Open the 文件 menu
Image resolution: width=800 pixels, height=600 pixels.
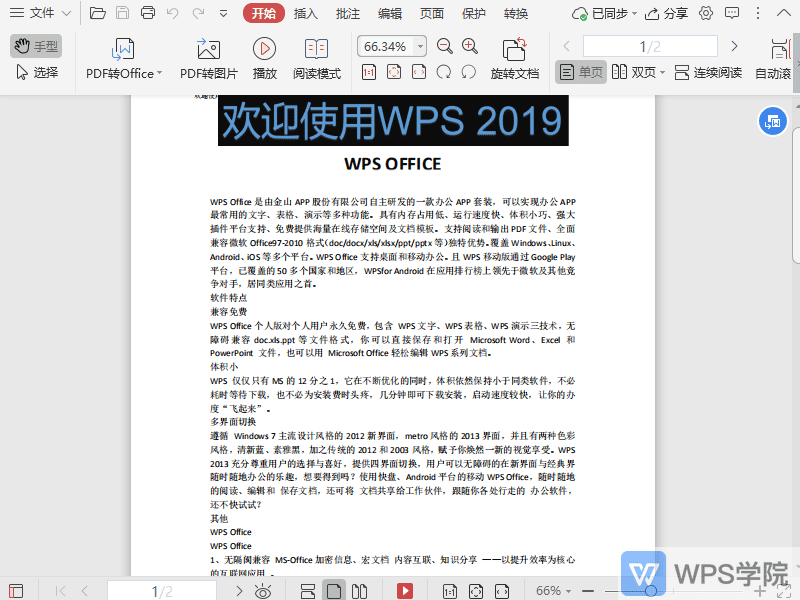[40, 14]
